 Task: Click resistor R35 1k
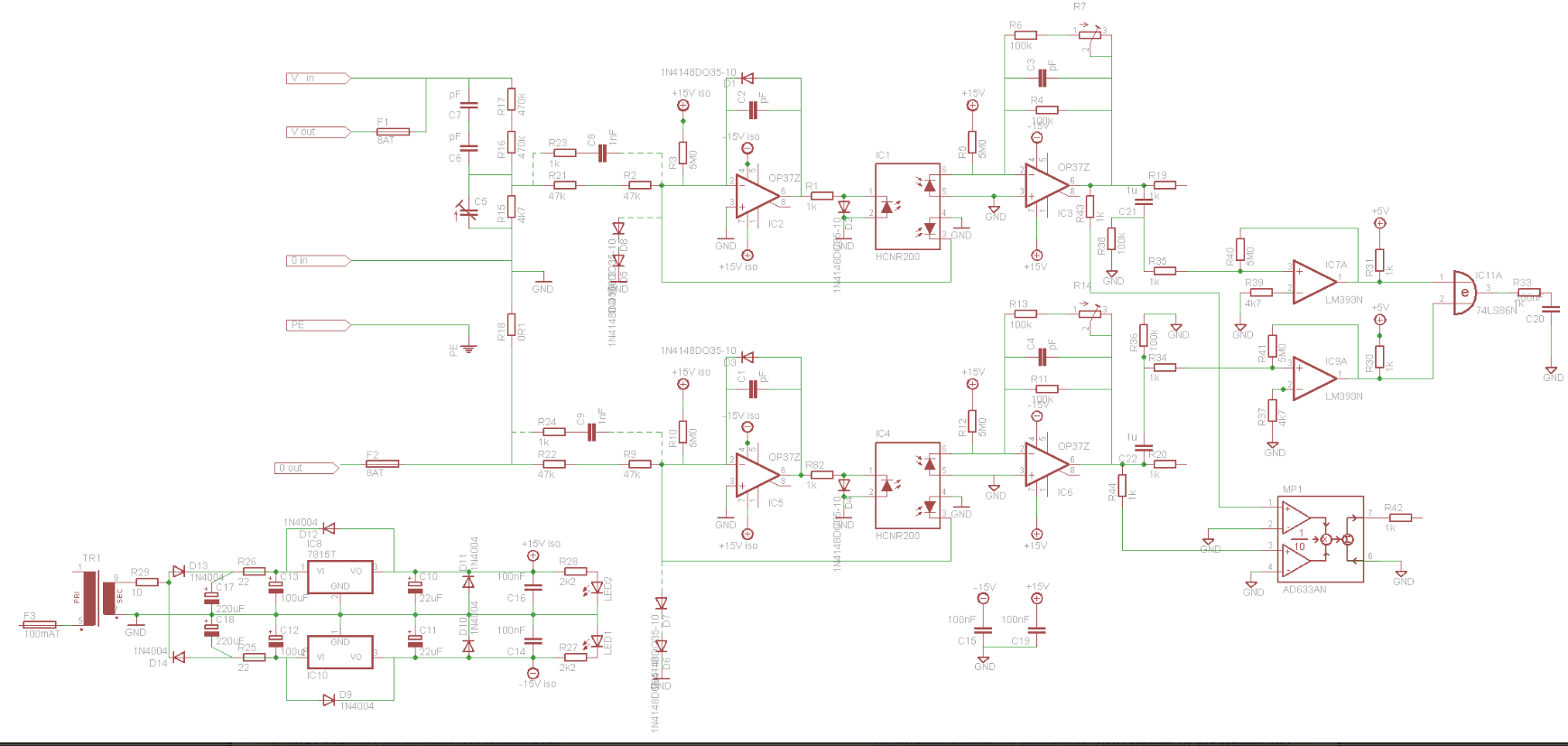click(1164, 271)
